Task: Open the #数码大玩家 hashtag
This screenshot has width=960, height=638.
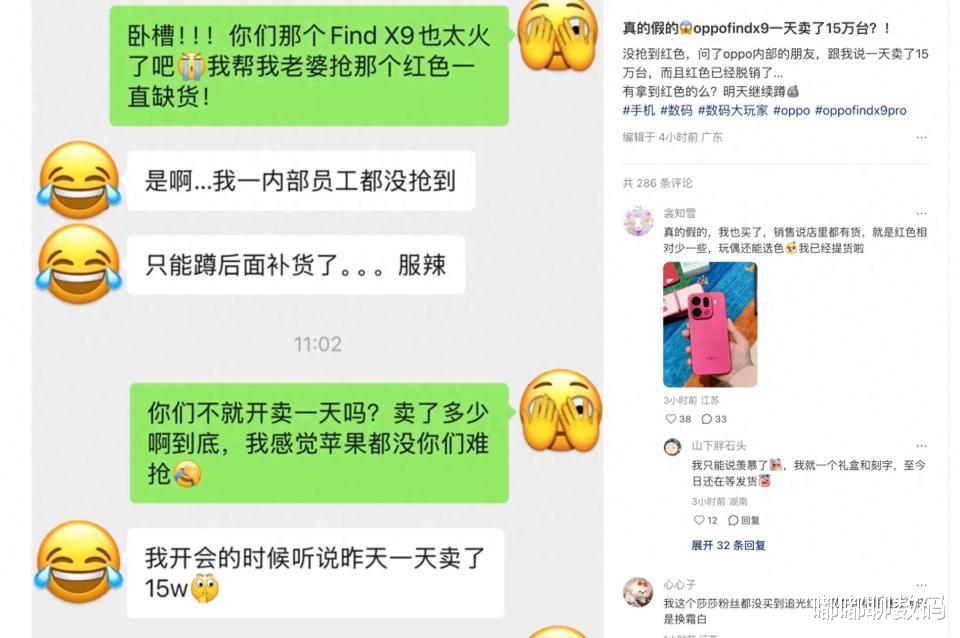Action: click(732, 111)
